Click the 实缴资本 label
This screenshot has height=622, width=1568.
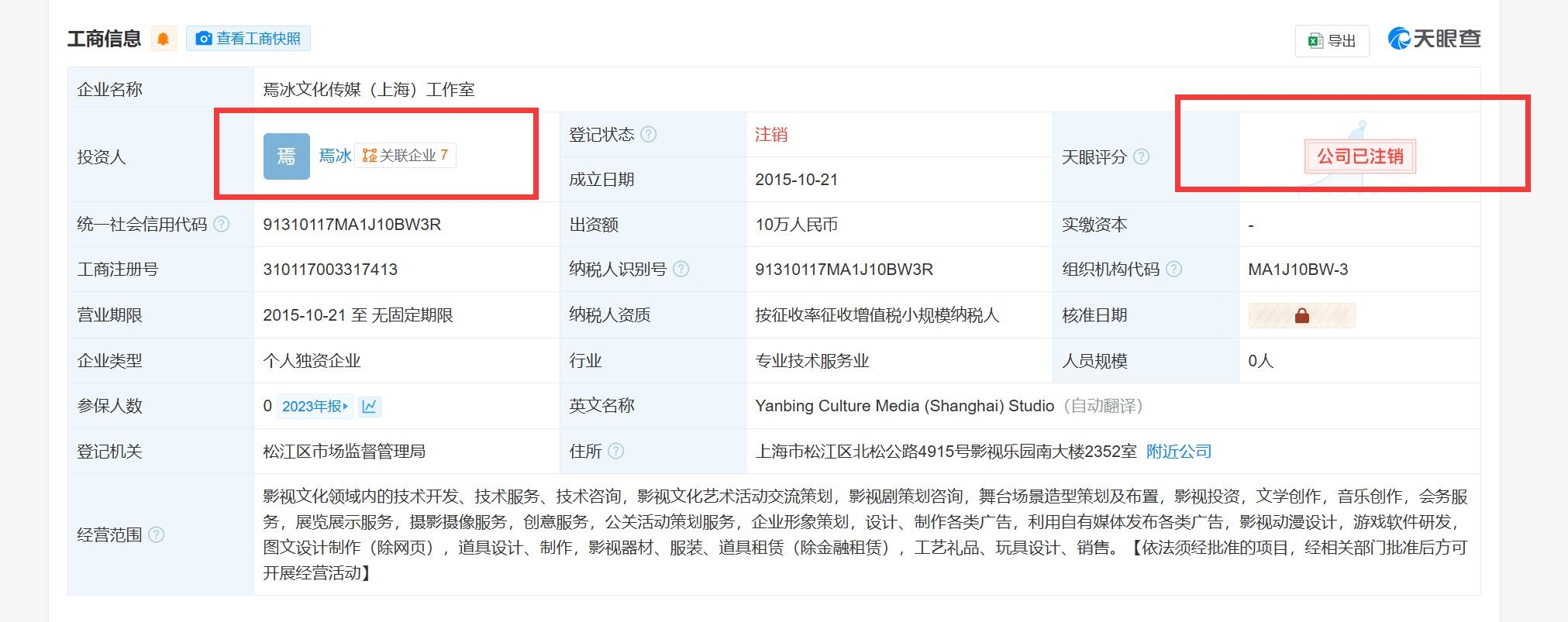coord(1094,225)
